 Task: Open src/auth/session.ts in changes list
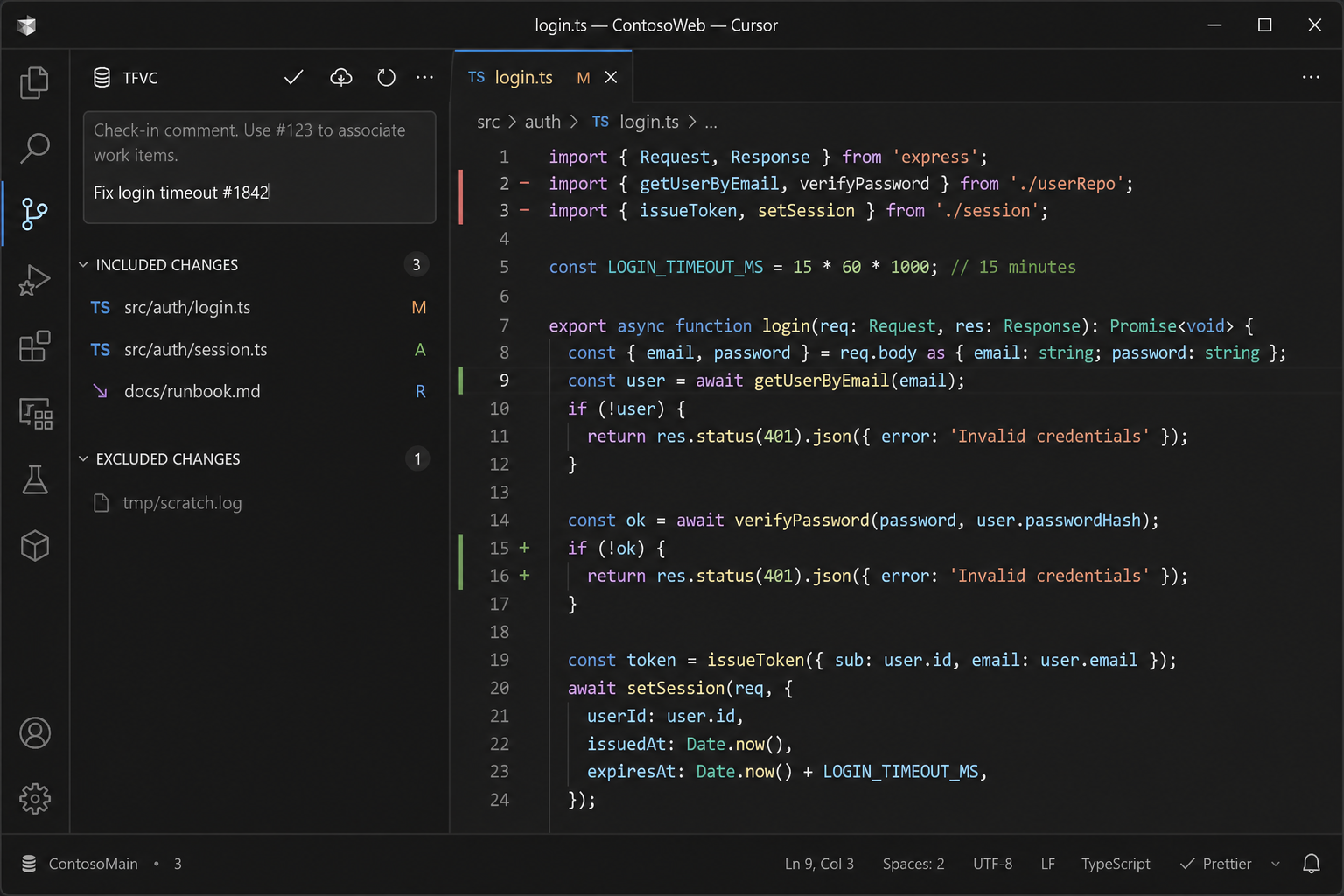click(259, 350)
